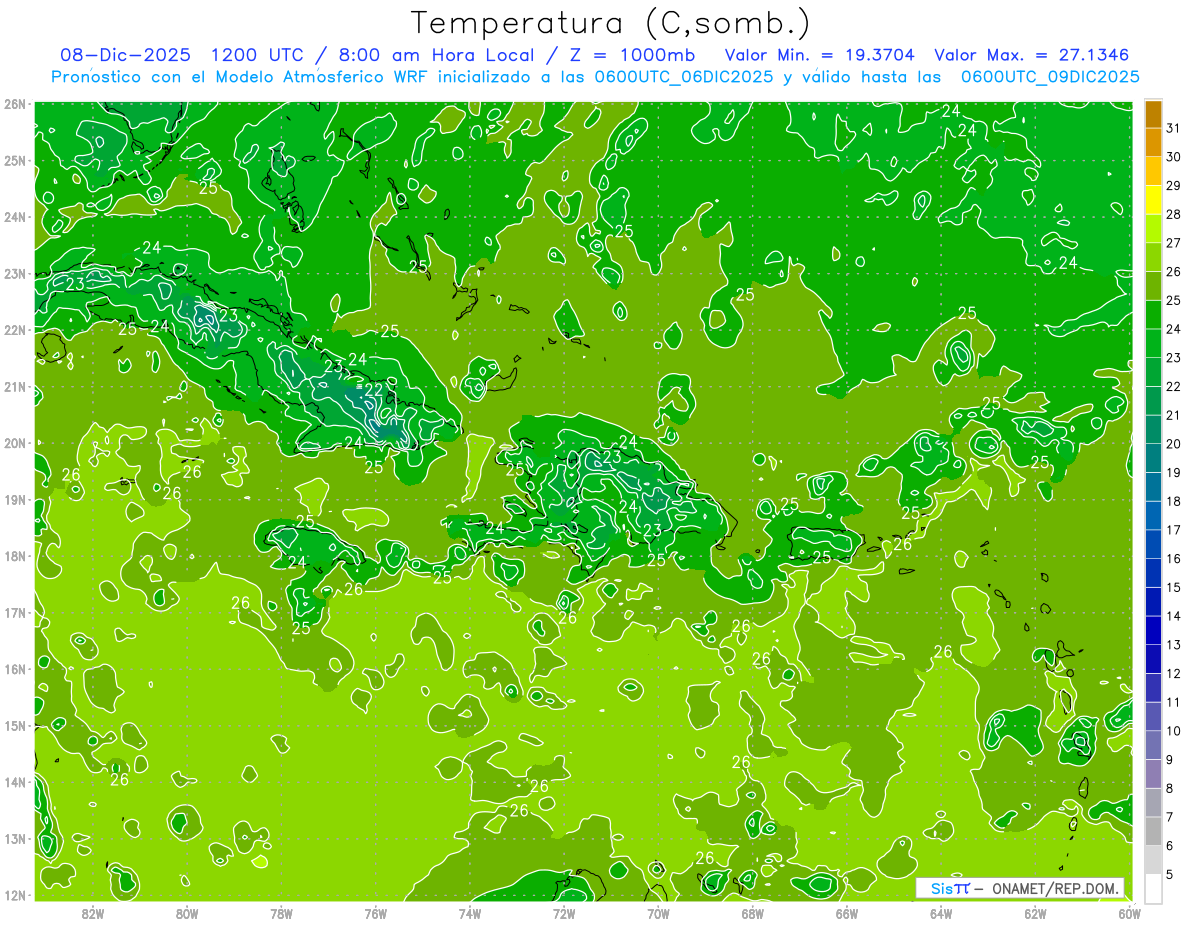Click the "19N" latitude axis label

click(15, 499)
